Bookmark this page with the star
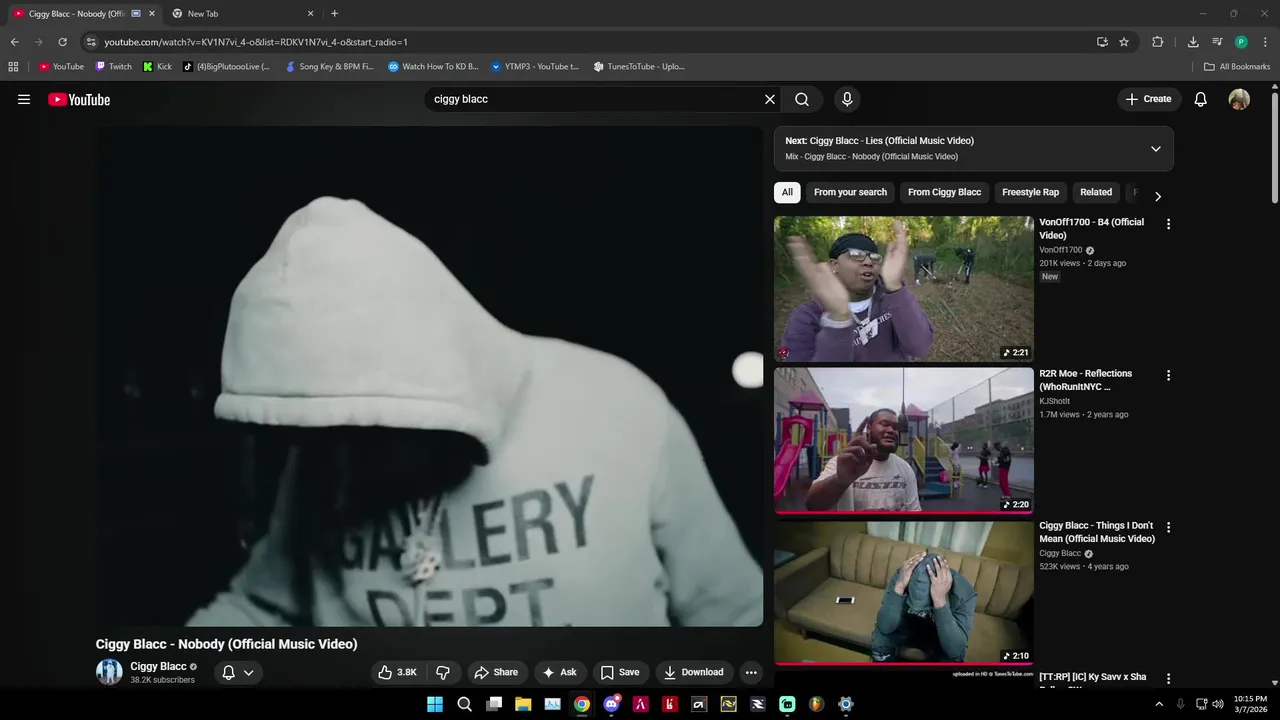Viewport: 1280px width, 720px height. (x=1124, y=42)
